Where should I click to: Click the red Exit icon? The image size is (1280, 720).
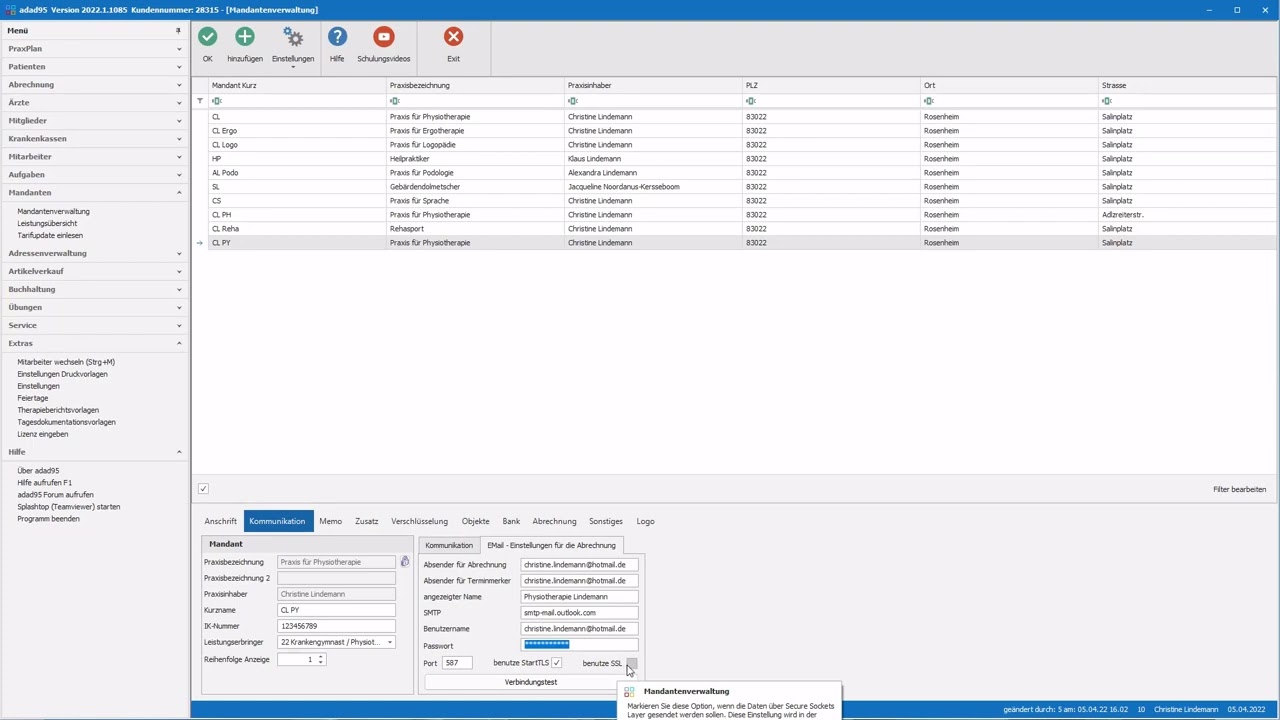(x=453, y=37)
